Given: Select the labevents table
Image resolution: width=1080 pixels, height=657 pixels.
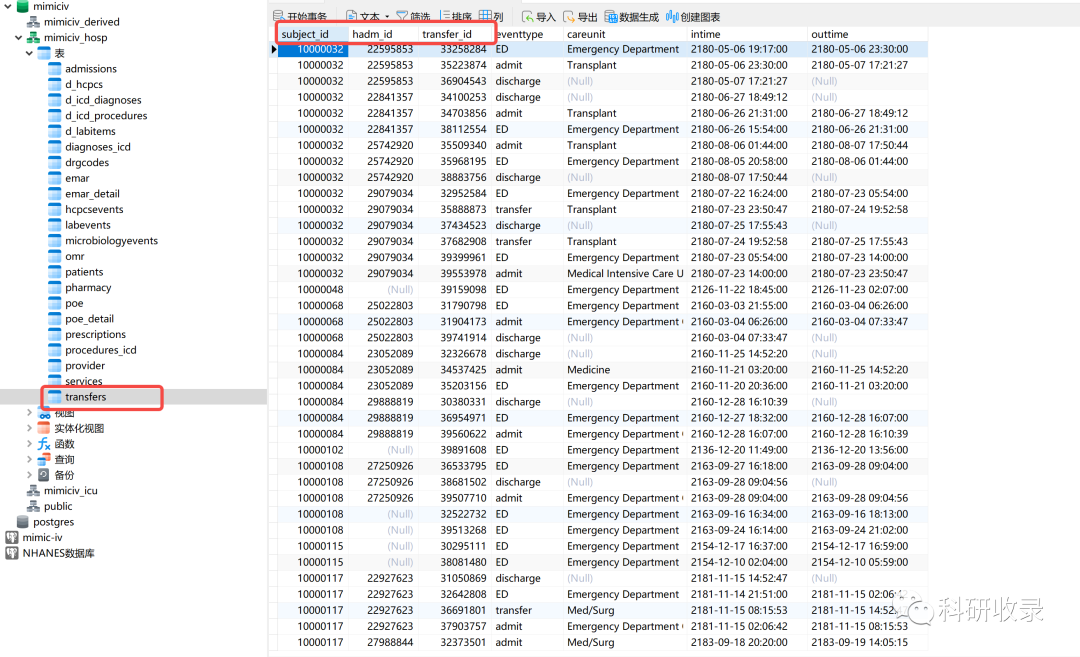Looking at the screenshot, I should point(87,225).
